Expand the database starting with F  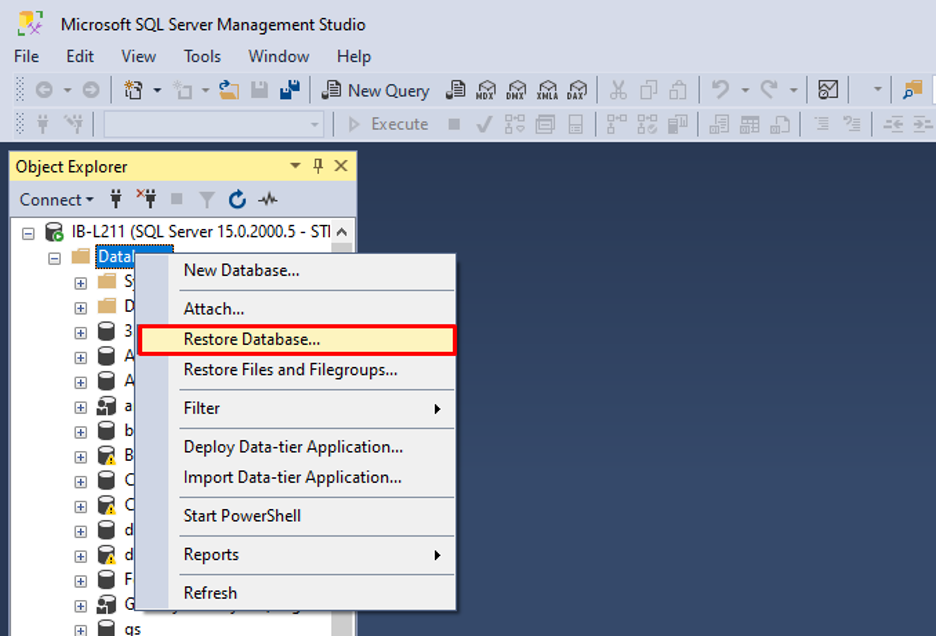click(81, 580)
